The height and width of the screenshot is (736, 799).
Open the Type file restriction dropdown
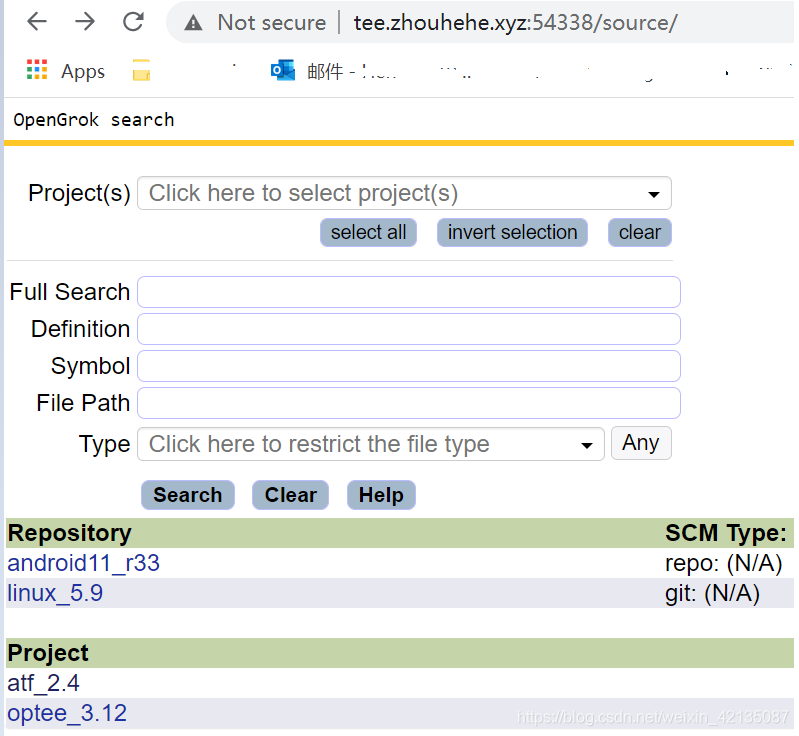(x=370, y=444)
